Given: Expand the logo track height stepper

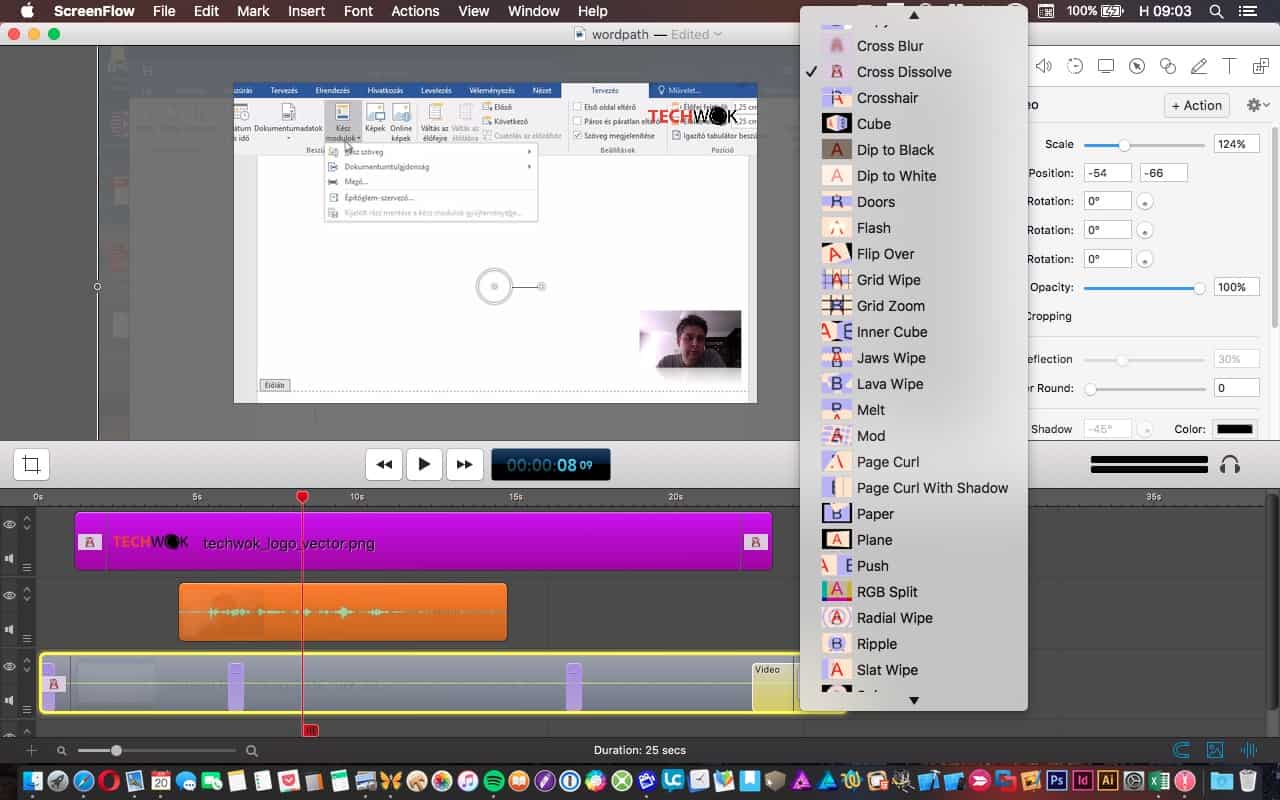Looking at the screenshot, I should pyautogui.click(x=27, y=524).
